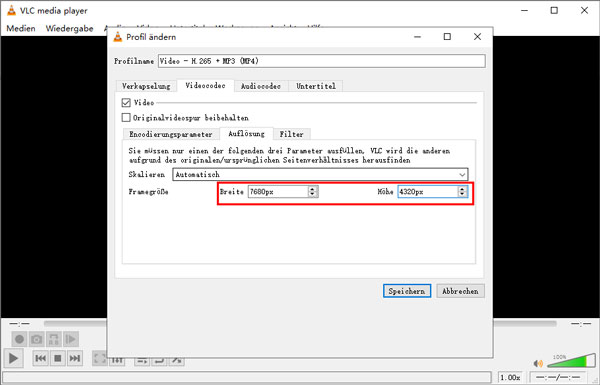Uncheck the Video checkbox
600x385 pixels.
[x=126, y=103]
